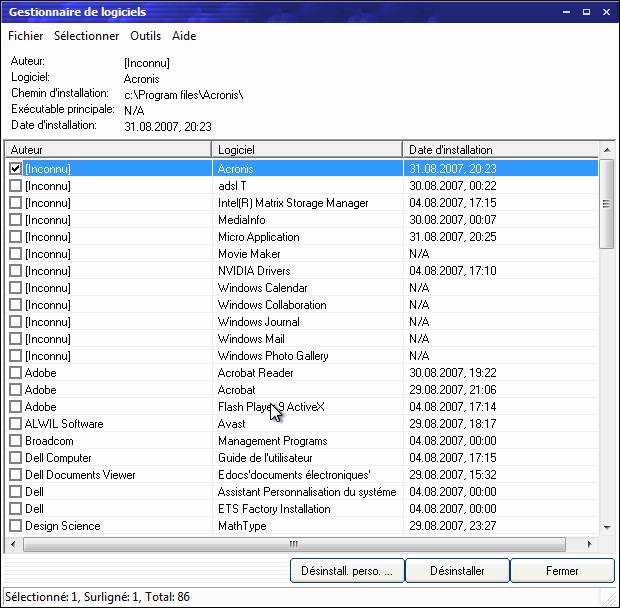The width and height of the screenshot is (620, 608).
Task: Tick the Design Science MathType checkbox
Action: pos(15,526)
